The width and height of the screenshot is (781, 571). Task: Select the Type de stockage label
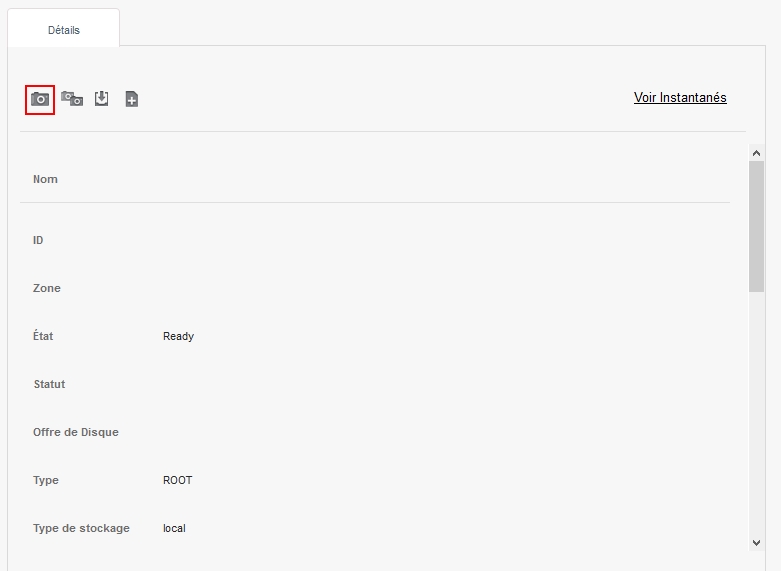[81, 528]
